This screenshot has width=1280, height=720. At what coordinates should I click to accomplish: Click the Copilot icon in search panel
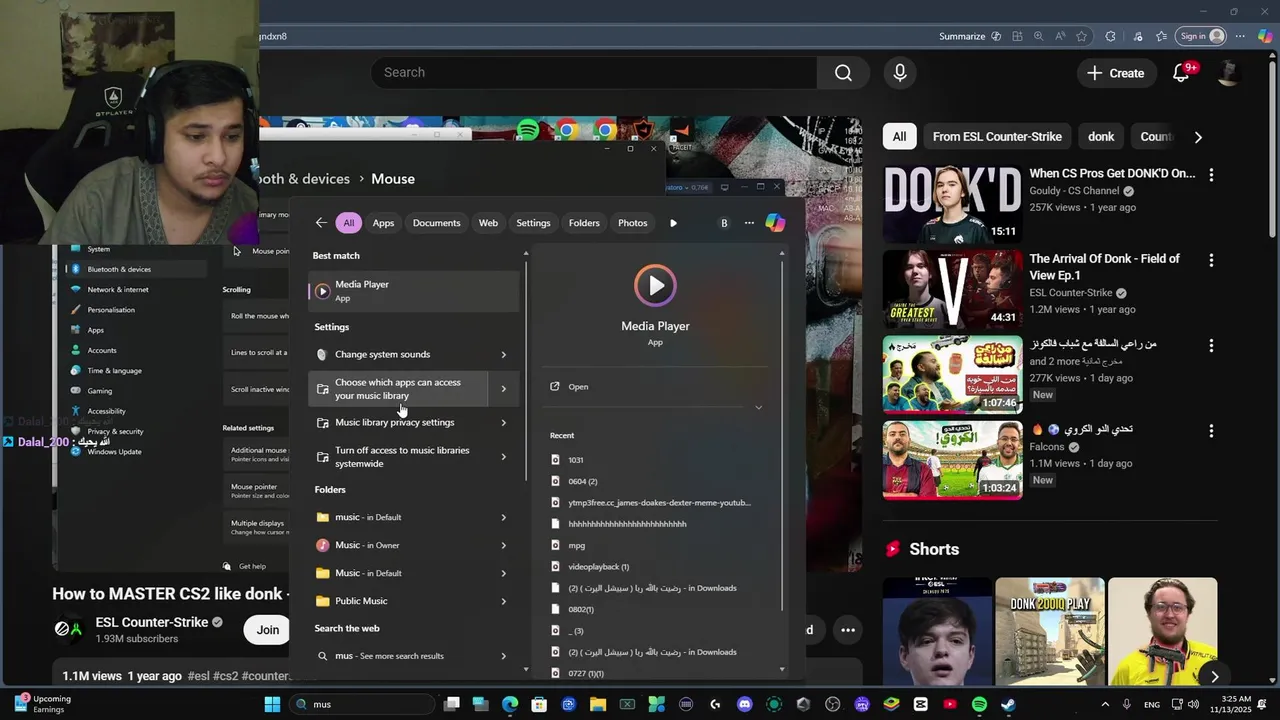[x=775, y=223]
